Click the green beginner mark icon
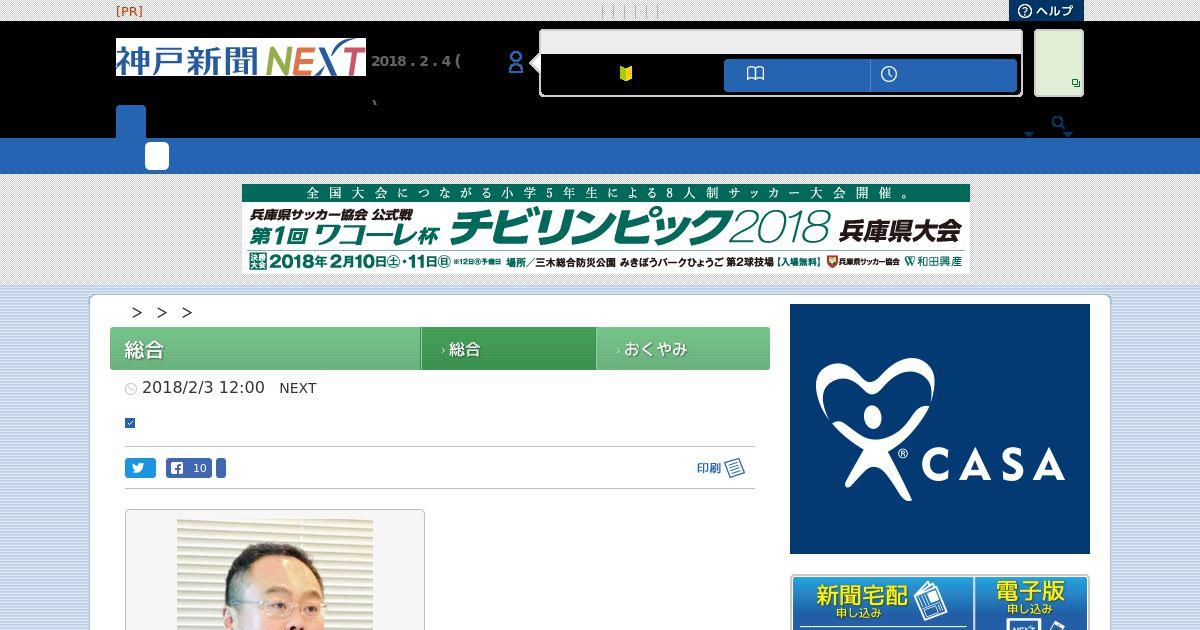The height and width of the screenshot is (630, 1200). pyautogui.click(x=626, y=73)
